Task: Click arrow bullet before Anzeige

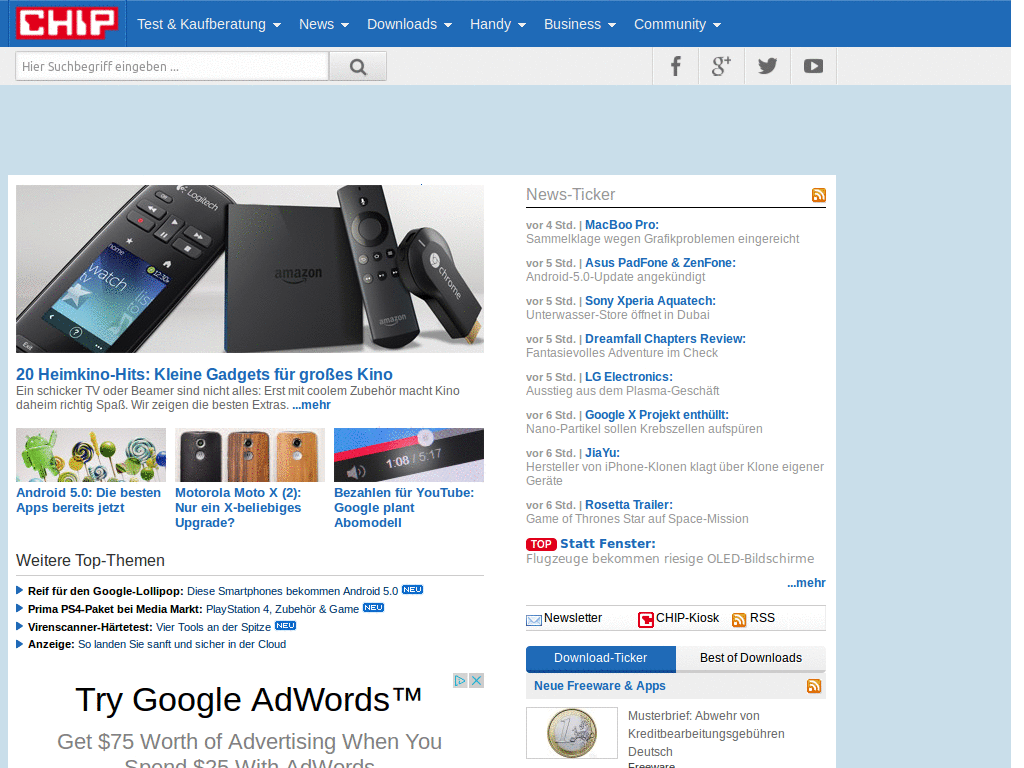Action: (x=20, y=644)
